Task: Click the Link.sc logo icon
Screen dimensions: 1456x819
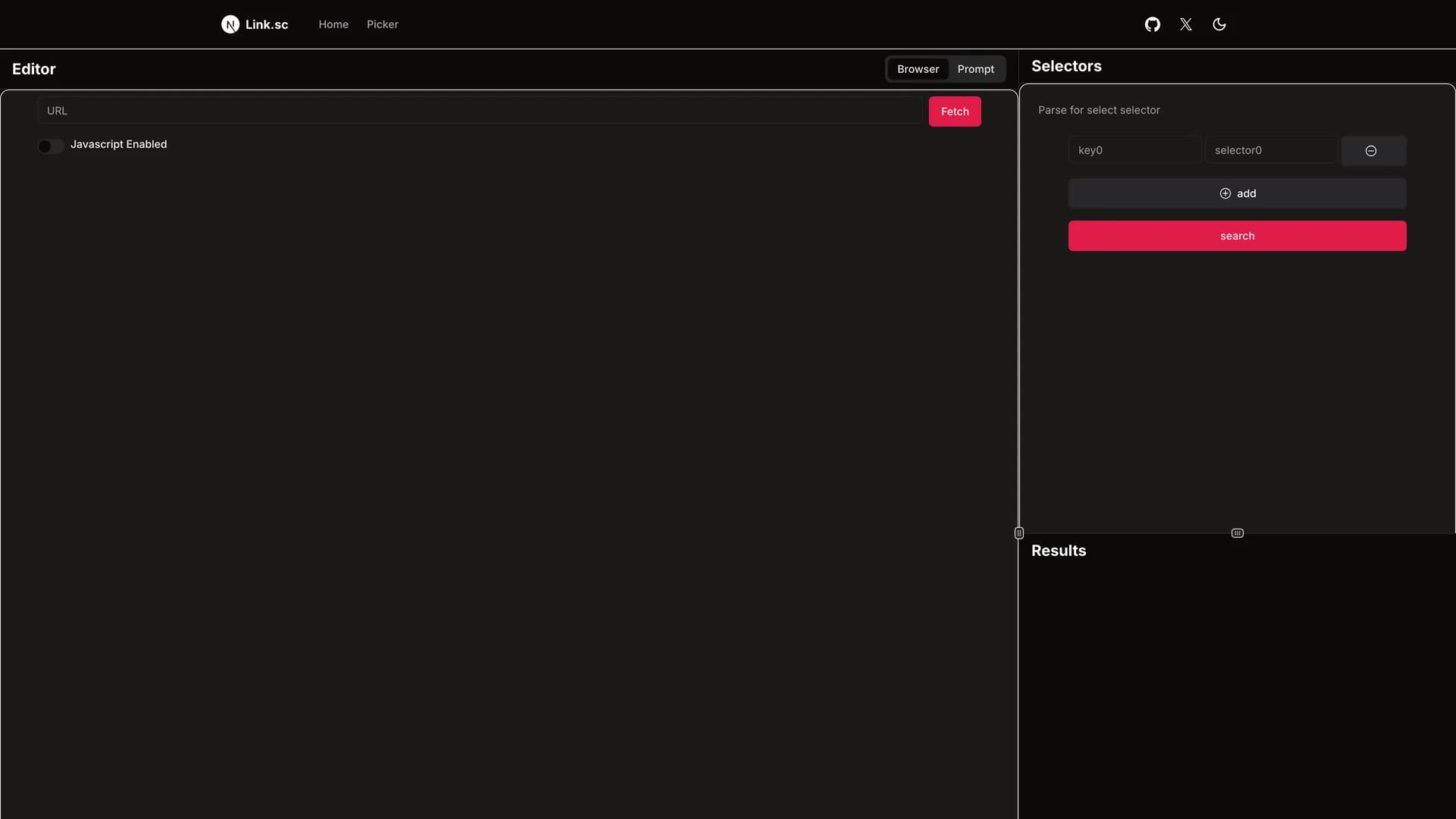Action: (231, 24)
